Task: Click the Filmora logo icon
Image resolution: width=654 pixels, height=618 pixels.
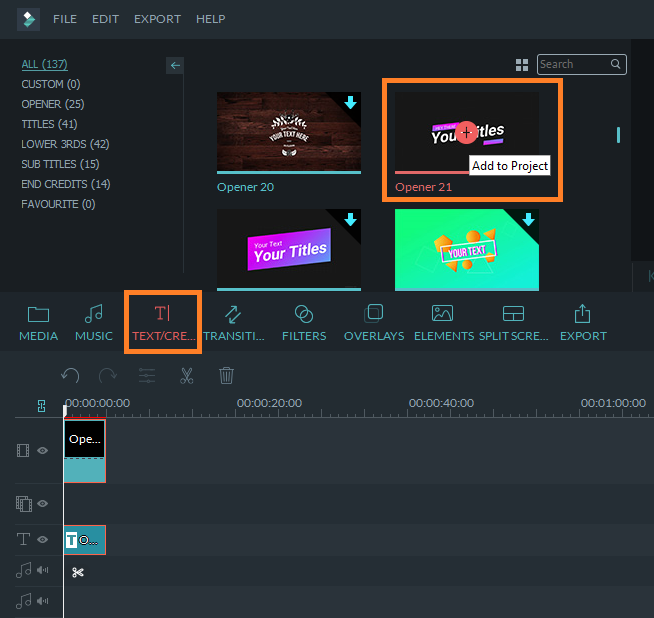Action: 28,19
